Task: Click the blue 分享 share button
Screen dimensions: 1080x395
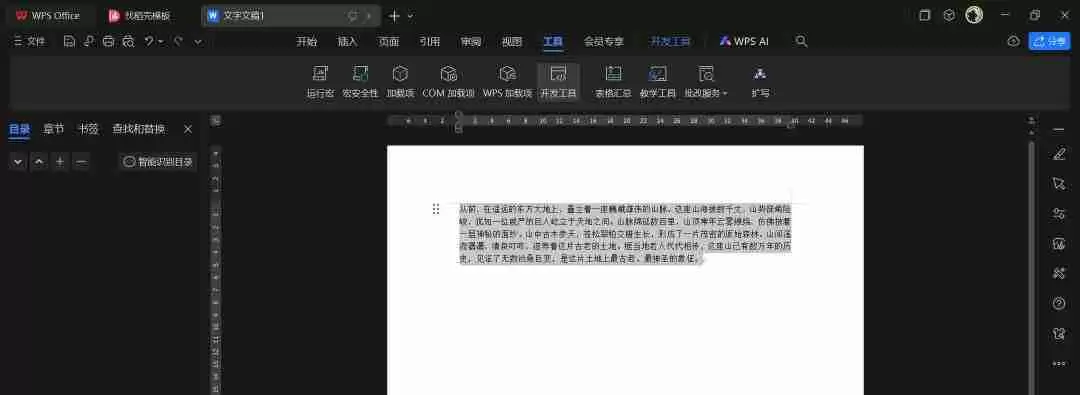Action: pyautogui.click(x=1049, y=41)
